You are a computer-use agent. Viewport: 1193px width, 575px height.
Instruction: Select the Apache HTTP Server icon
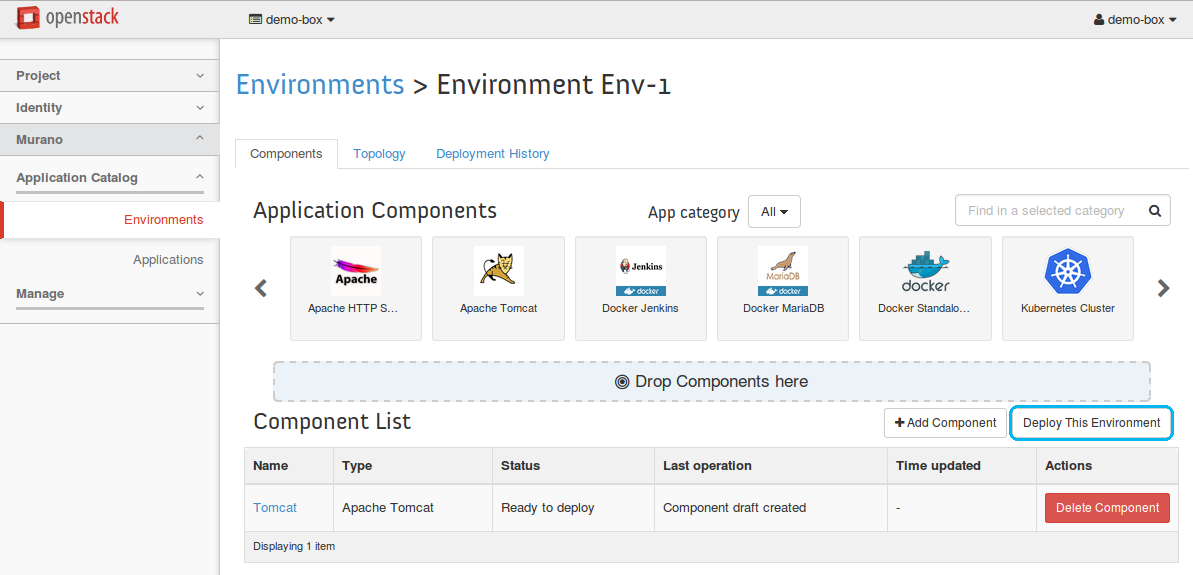coord(355,270)
